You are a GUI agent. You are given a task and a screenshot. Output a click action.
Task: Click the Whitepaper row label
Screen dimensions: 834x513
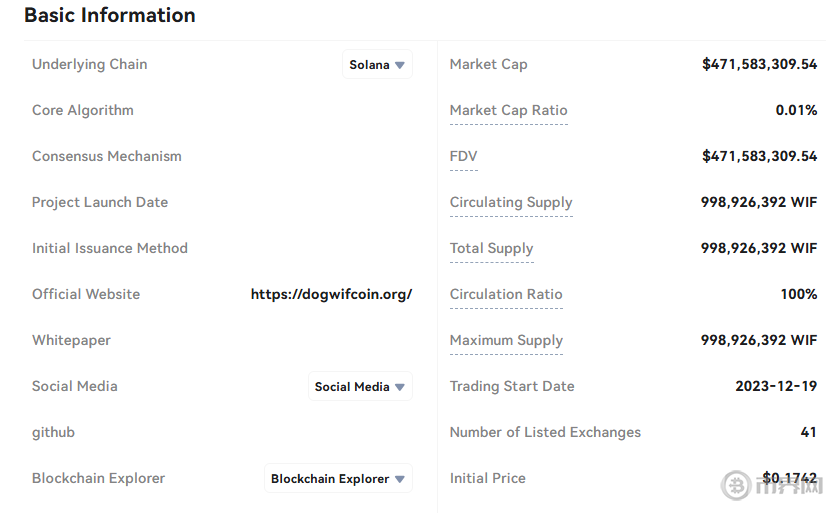[x=71, y=341]
